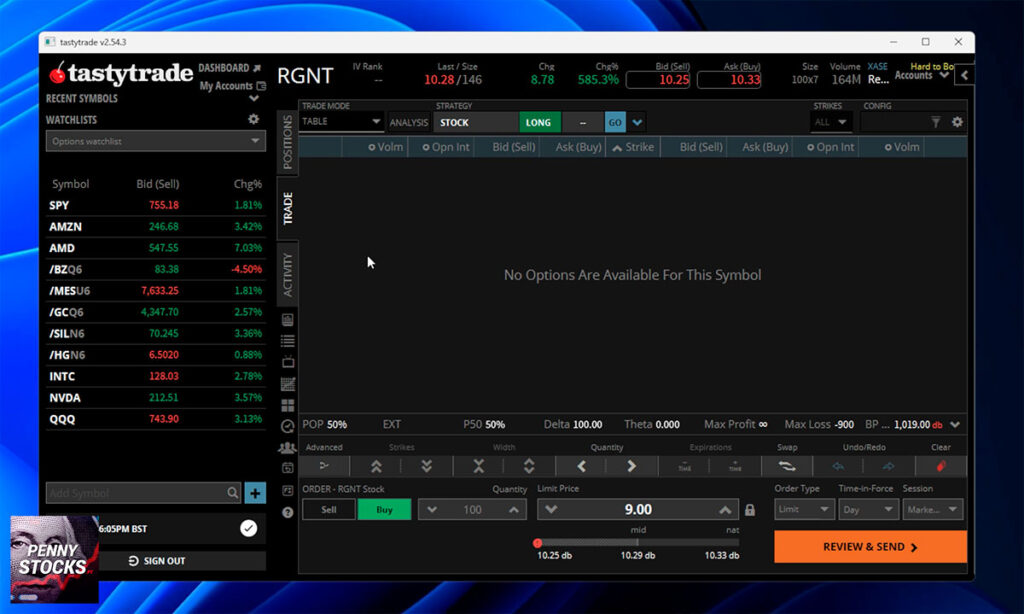
Task: Open the DASHBOARD link
Action: tap(229, 68)
